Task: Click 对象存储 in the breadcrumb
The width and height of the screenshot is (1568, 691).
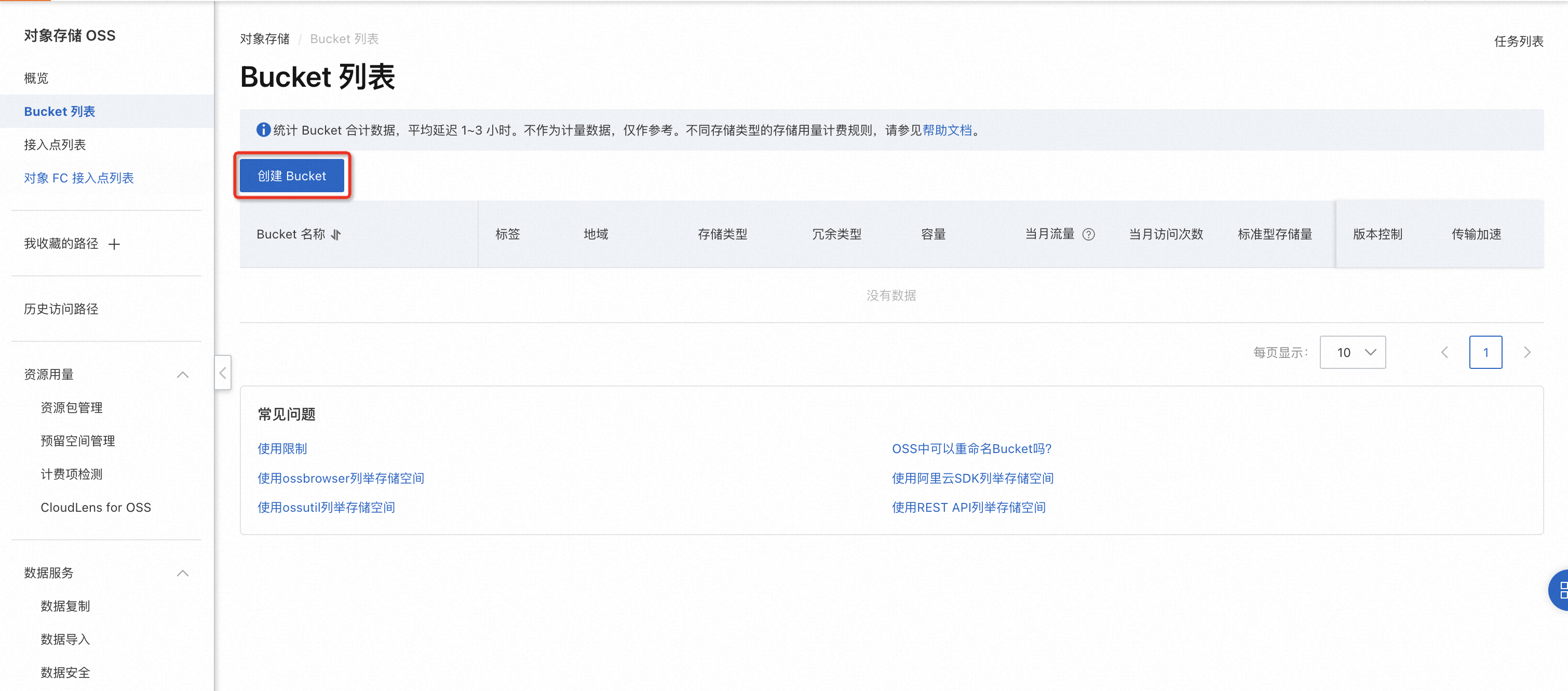Action: coord(264,39)
